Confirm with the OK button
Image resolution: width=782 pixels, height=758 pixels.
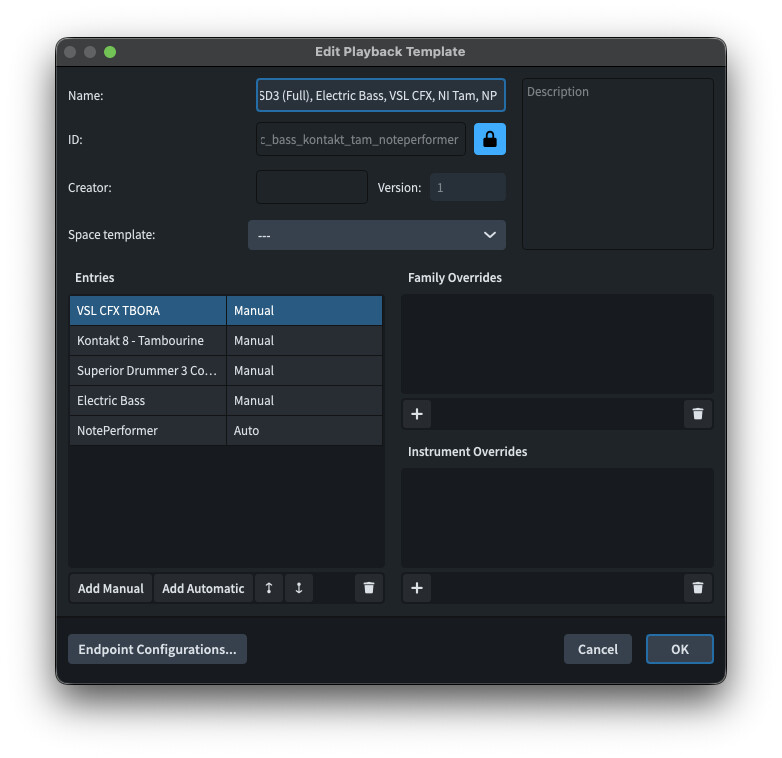tap(680, 649)
